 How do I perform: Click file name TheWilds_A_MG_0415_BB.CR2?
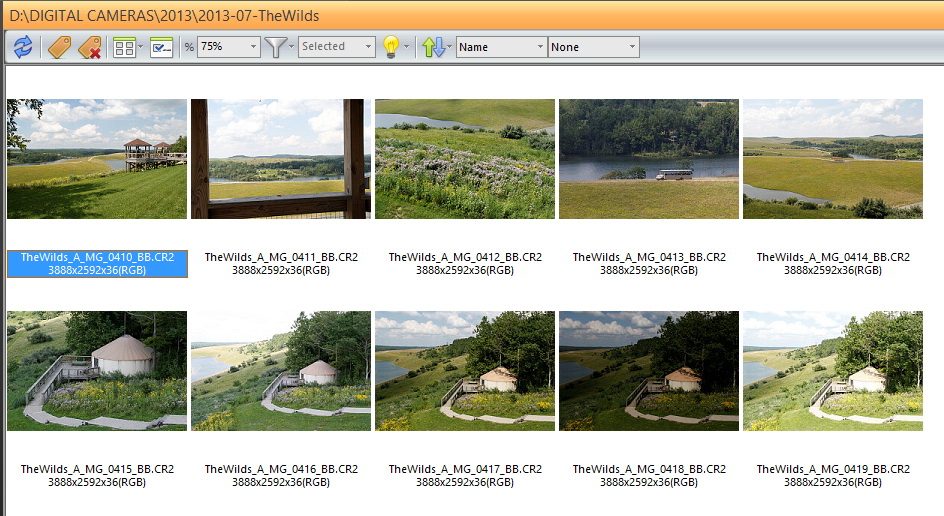pyautogui.click(x=97, y=469)
